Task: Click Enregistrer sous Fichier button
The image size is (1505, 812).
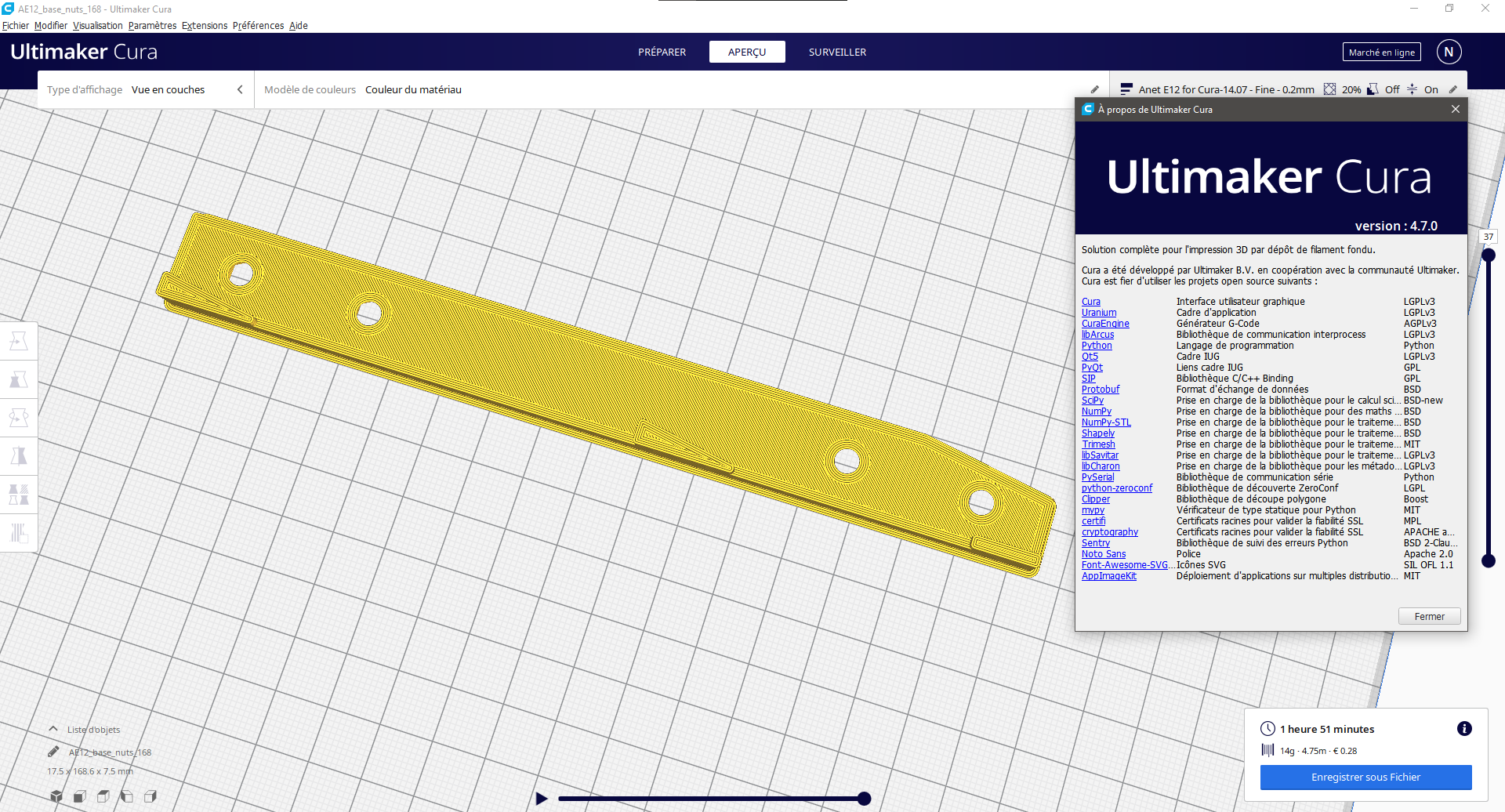Action: click(x=1365, y=778)
